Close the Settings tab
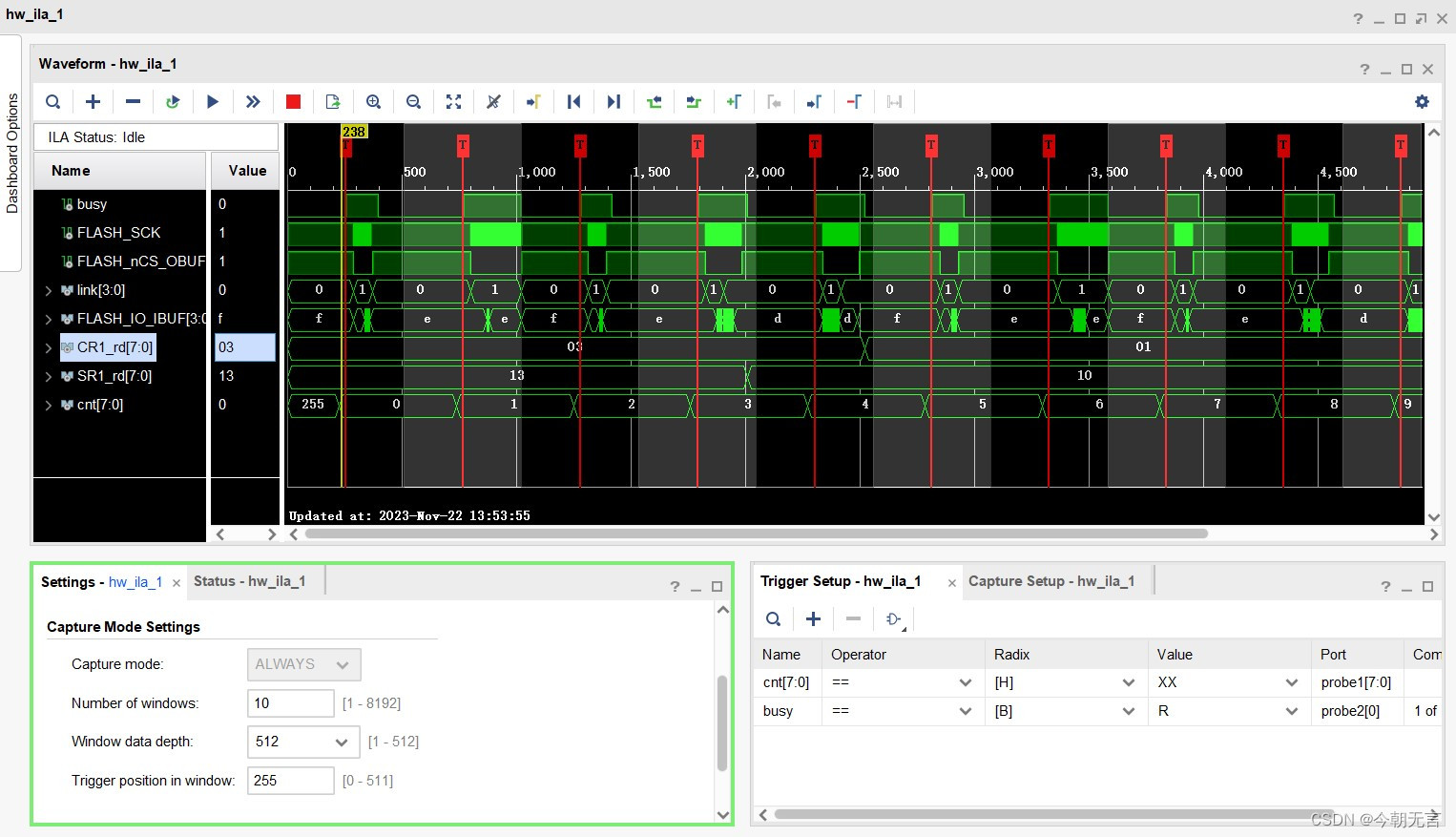 pos(177,583)
